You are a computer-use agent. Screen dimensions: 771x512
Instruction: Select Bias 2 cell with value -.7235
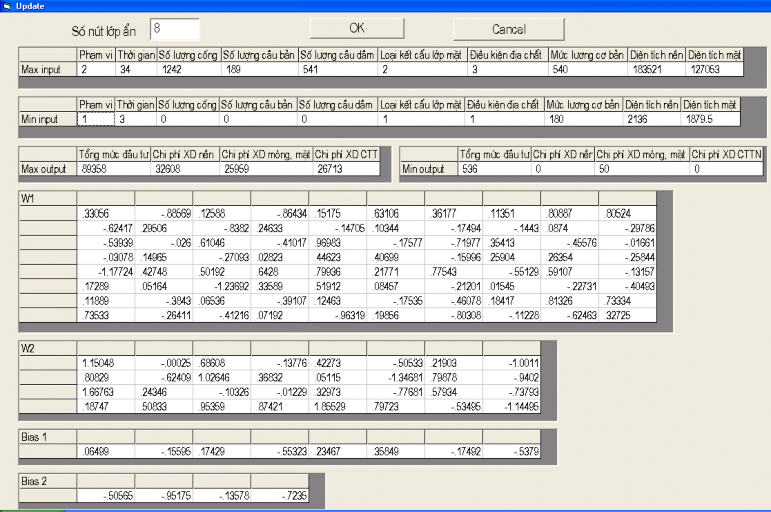pos(280,495)
